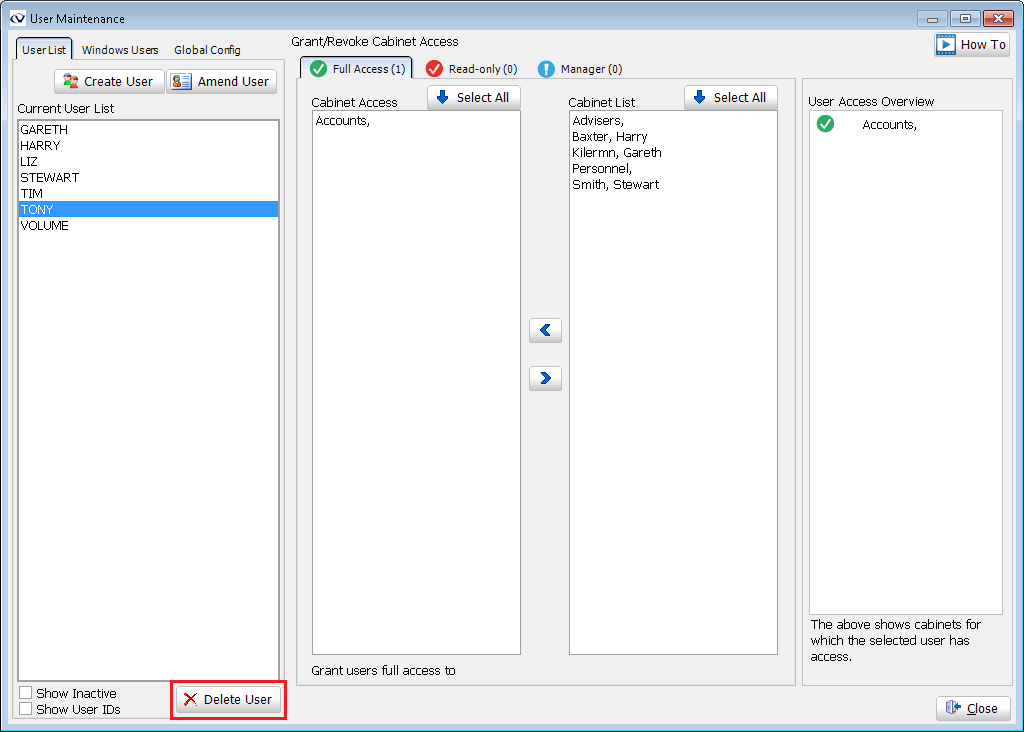Select Smith, Stewart in the Cabinet List
The width and height of the screenshot is (1024, 732).
(x=673, y=185)
